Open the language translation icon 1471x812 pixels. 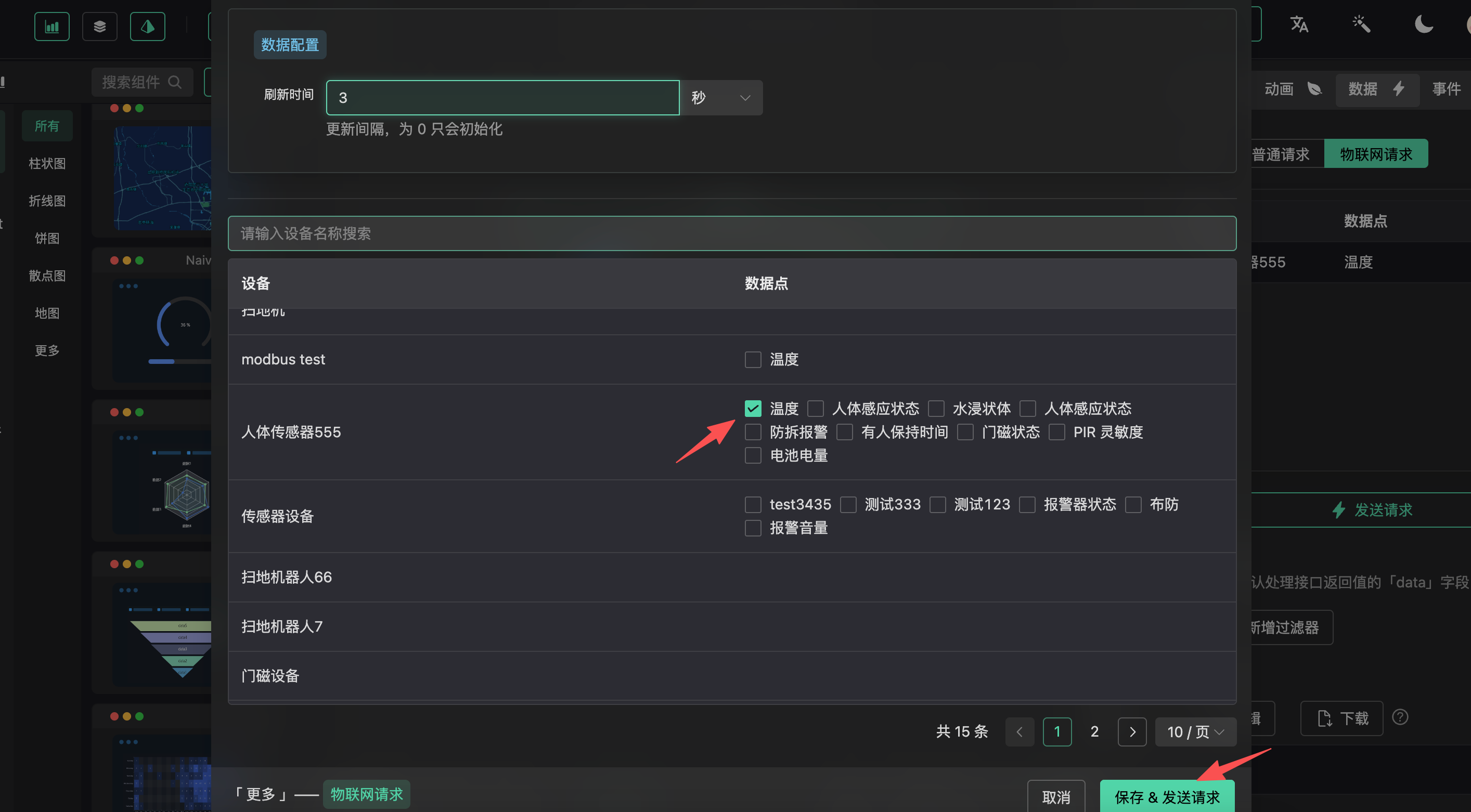pyautogui.click(x=1299, y=24)
